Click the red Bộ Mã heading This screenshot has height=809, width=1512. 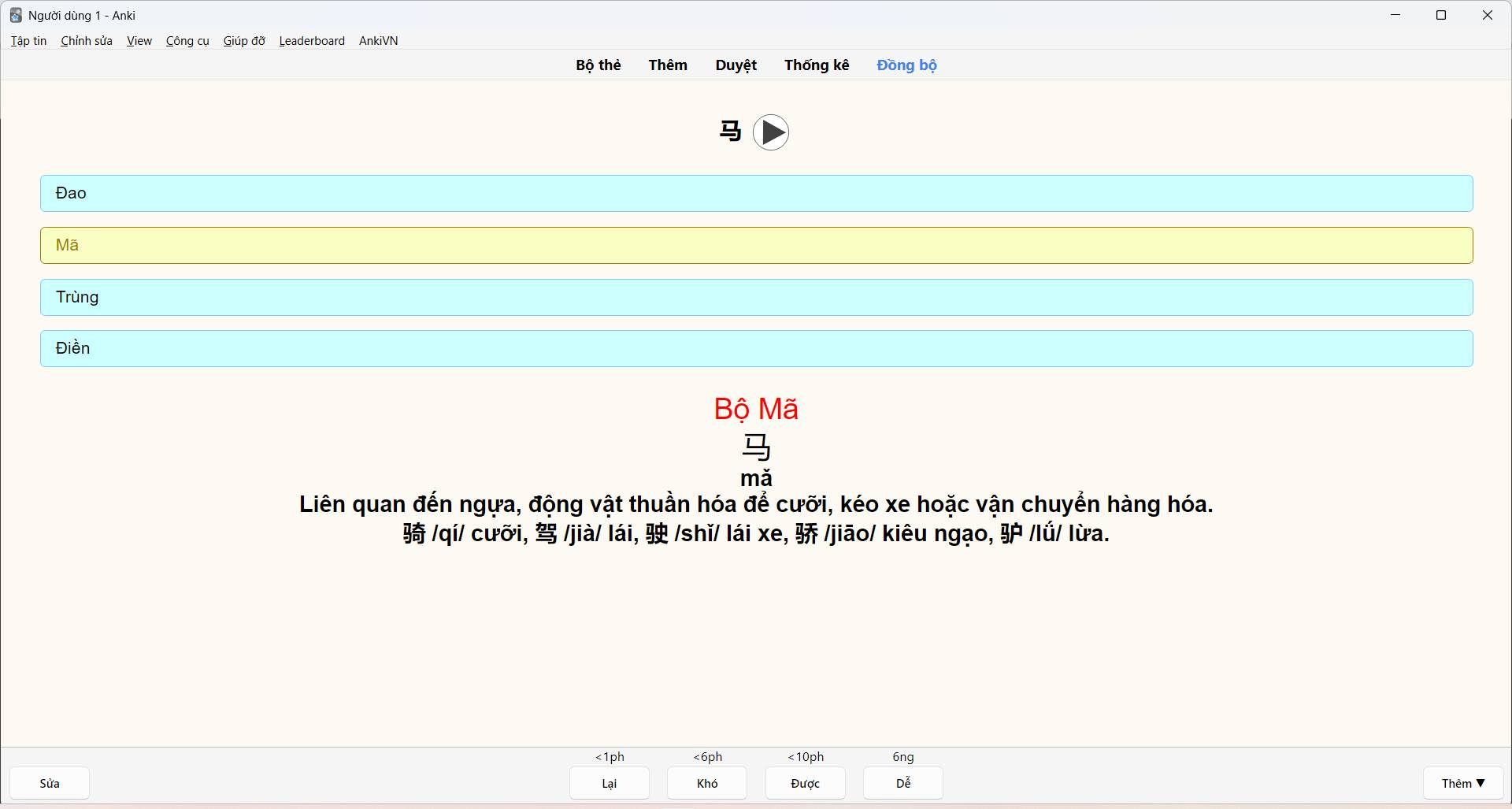pyautogui.click(x=756, y=410)
